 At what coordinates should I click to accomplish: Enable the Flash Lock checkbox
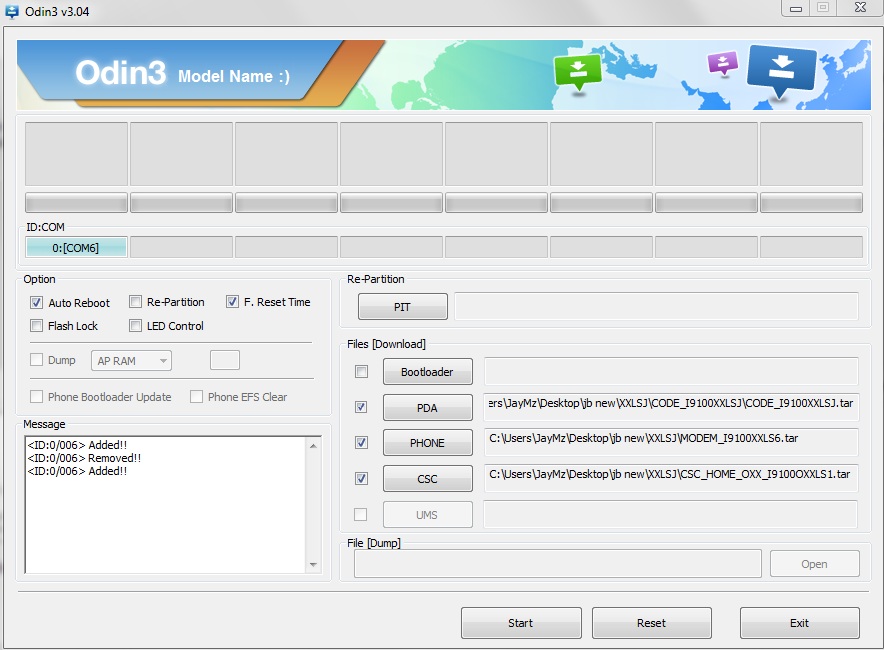tap(37, 325)
